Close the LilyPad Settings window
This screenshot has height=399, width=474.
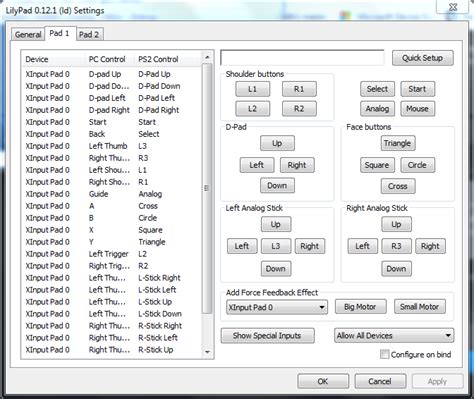coord(453,7)
